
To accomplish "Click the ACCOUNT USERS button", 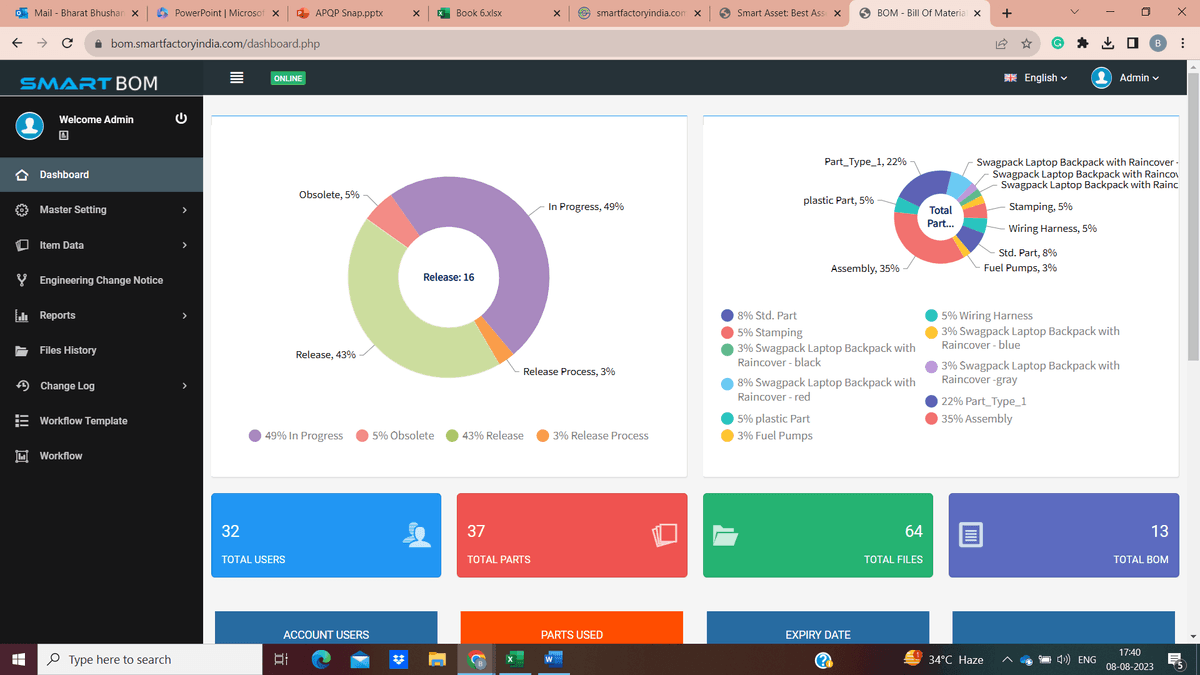I will 326,634.
